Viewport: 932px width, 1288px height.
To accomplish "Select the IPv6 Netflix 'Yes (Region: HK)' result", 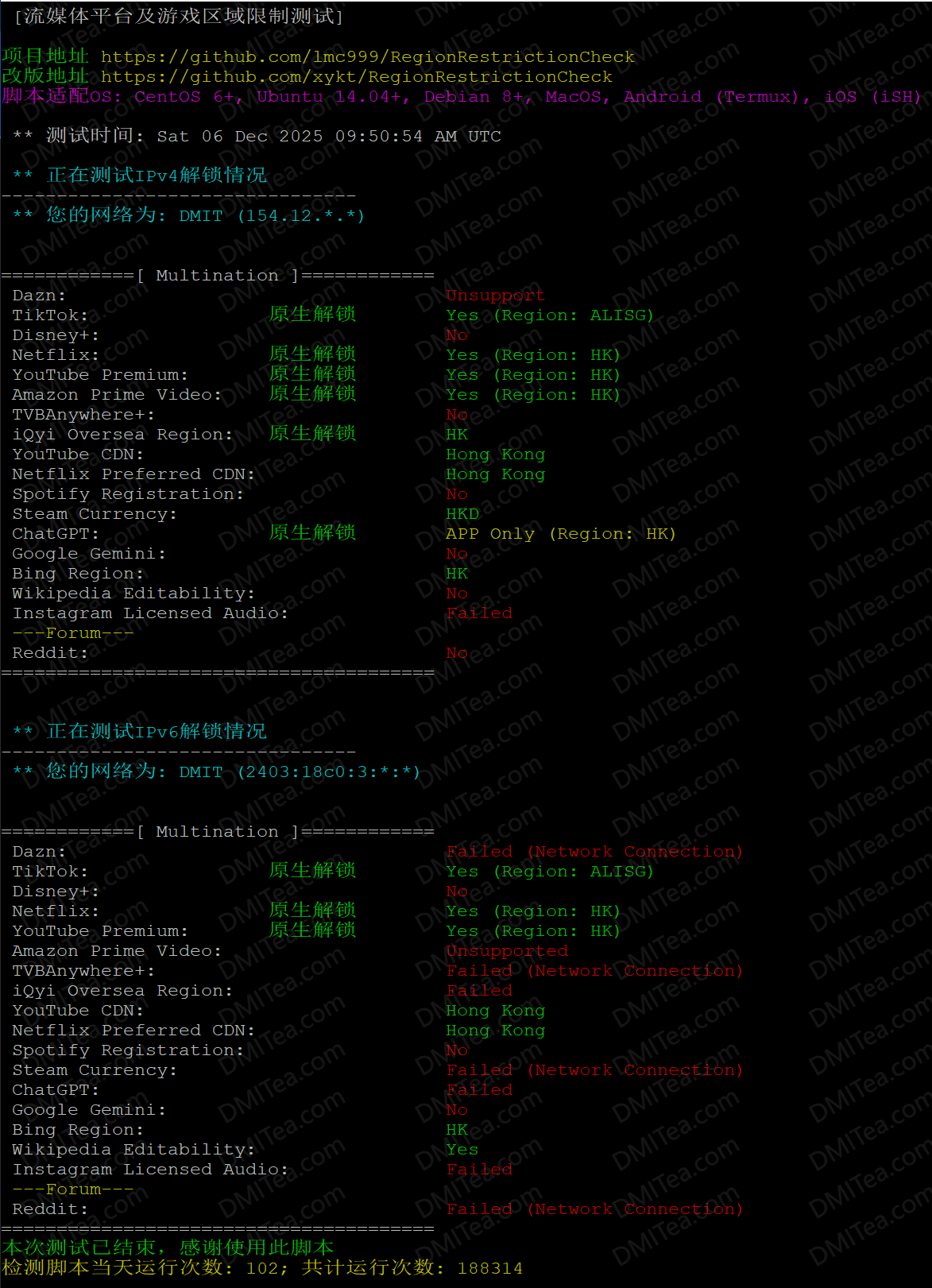I will pos(533,911).
